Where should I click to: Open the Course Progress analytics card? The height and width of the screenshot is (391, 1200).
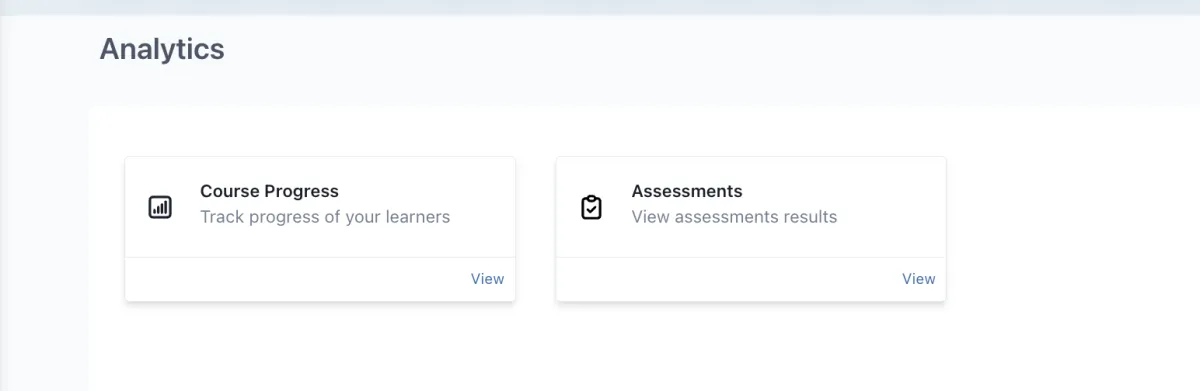(320, 229)
